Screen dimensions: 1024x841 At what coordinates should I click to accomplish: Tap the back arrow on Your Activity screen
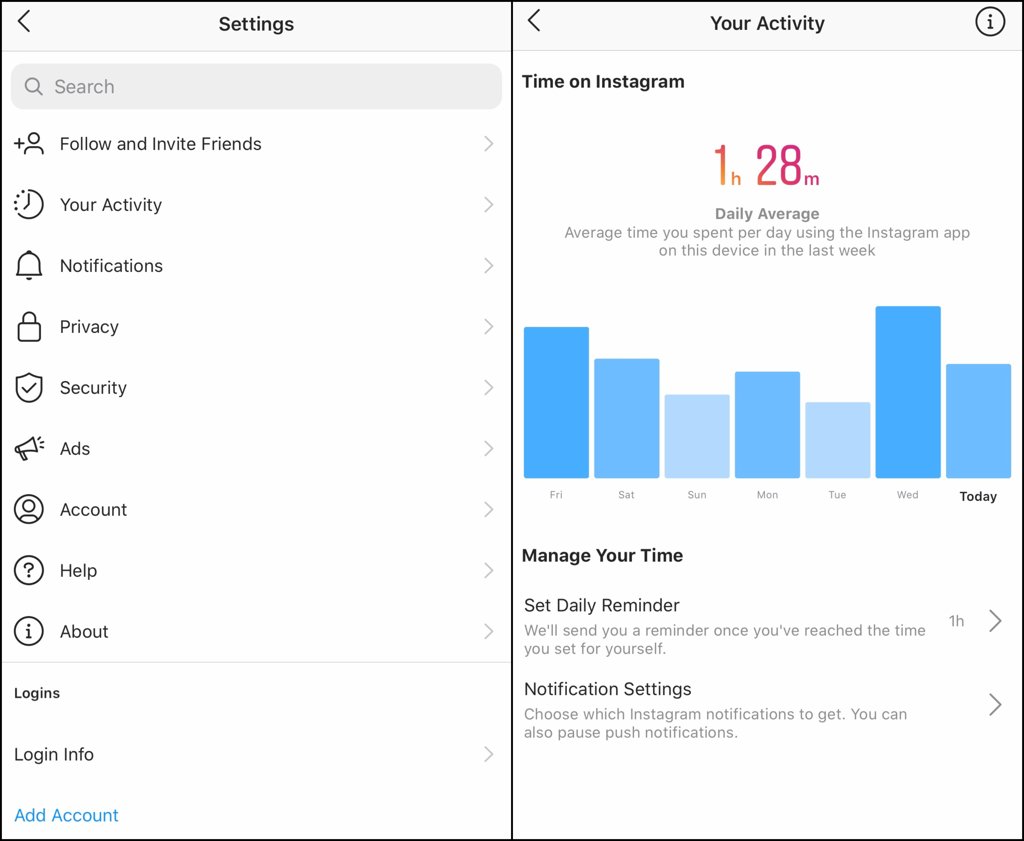[534, 21]
